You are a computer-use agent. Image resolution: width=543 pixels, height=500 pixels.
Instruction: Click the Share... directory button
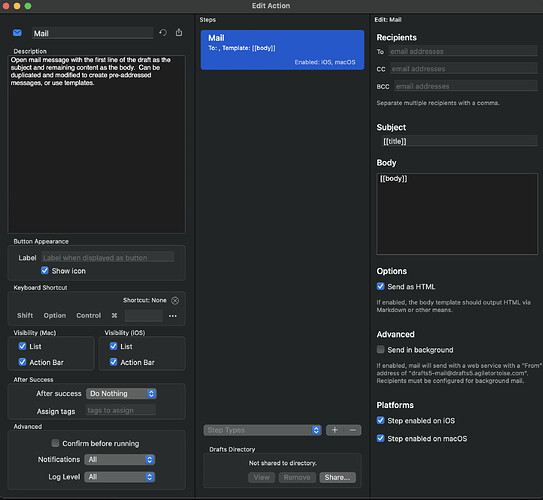click(x=337, y=477)
